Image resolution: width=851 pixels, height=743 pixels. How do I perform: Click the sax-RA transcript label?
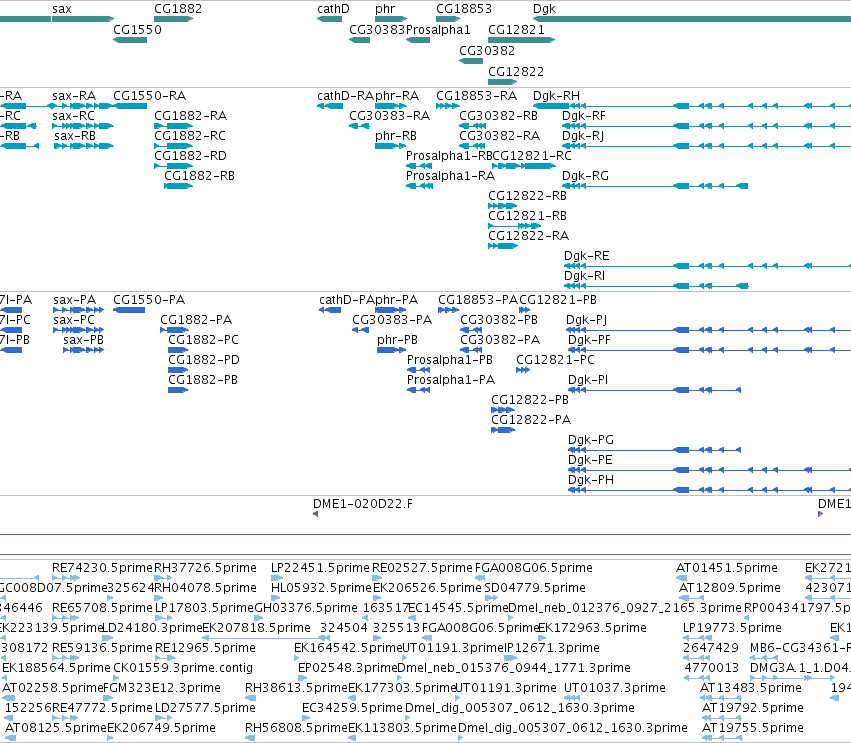[74, 96]
